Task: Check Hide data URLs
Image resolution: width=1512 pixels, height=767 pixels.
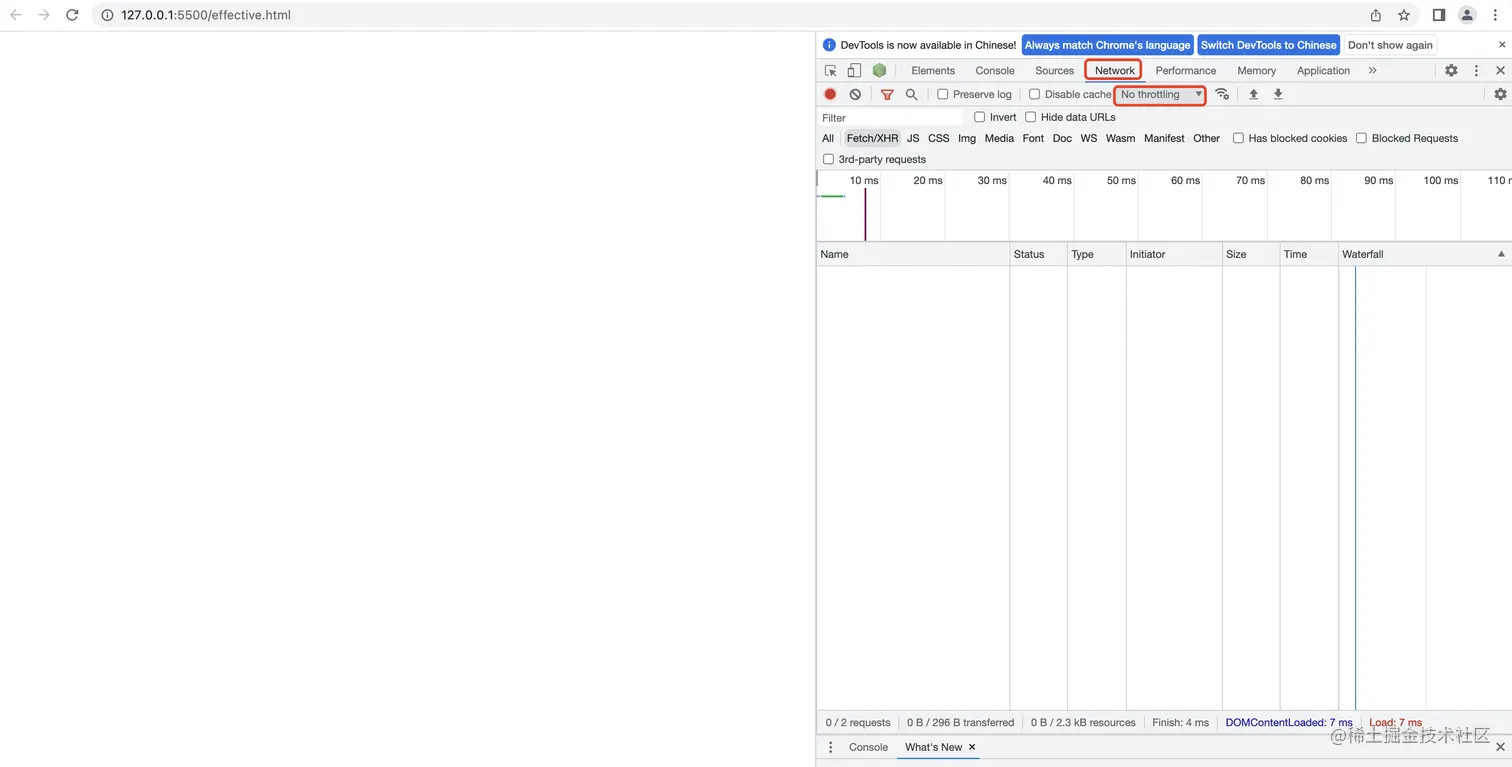Action: tap(1030, 117)
